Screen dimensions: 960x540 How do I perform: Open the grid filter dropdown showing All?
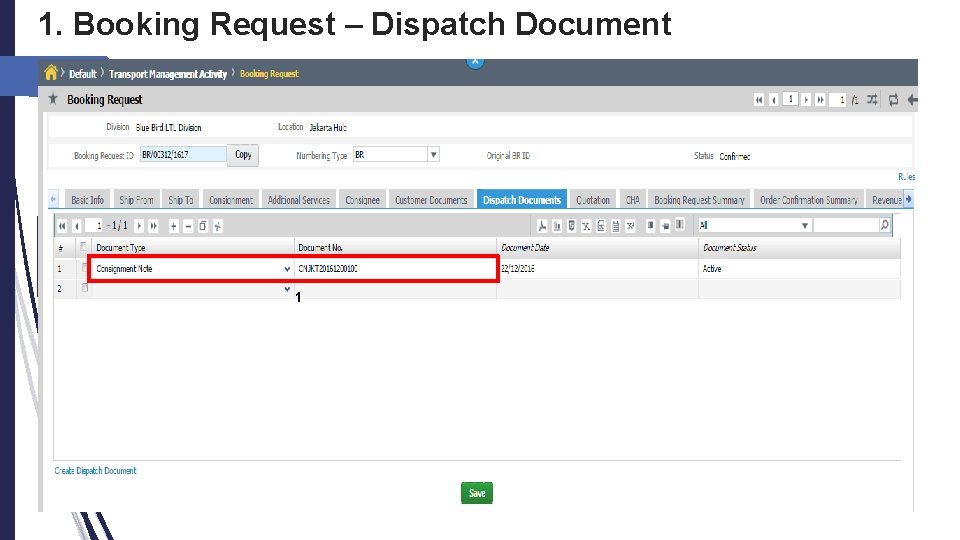[804, 225]
